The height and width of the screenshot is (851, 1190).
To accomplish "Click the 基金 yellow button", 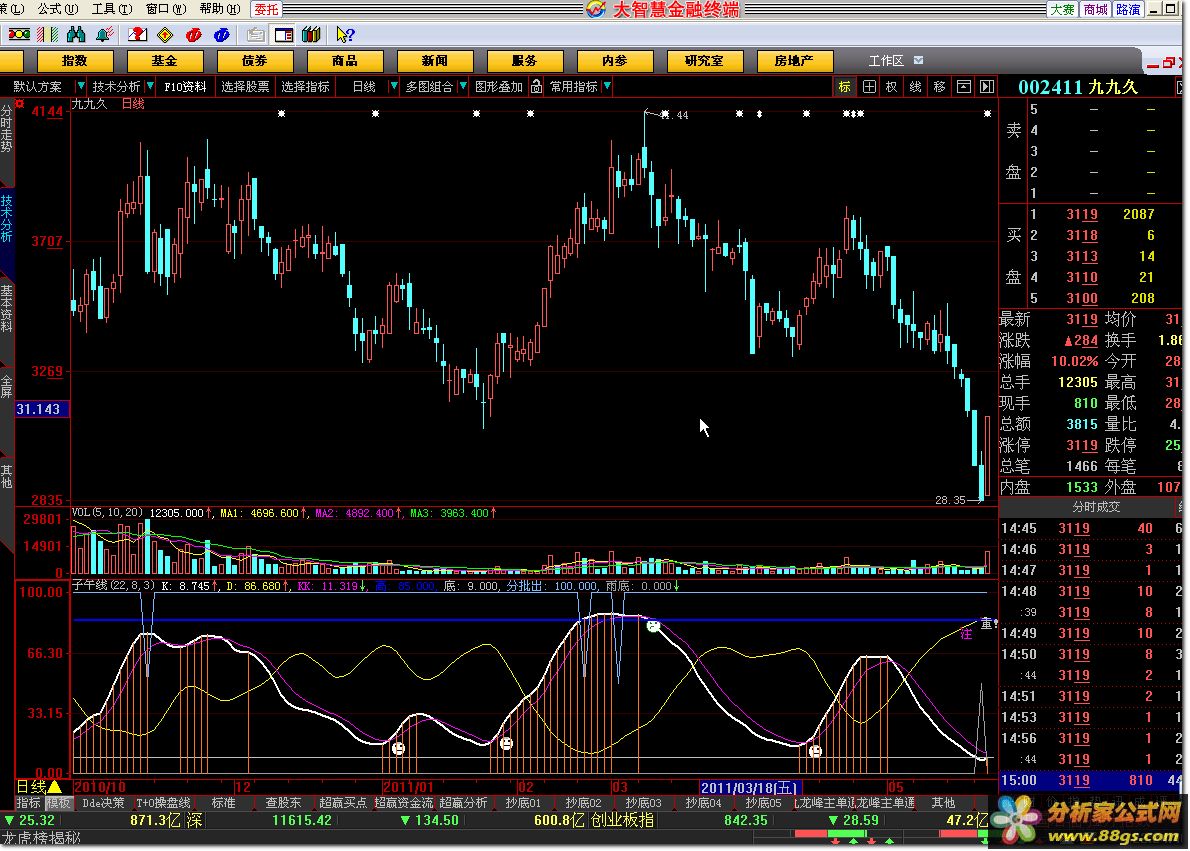I will click(x=164, y=61).
